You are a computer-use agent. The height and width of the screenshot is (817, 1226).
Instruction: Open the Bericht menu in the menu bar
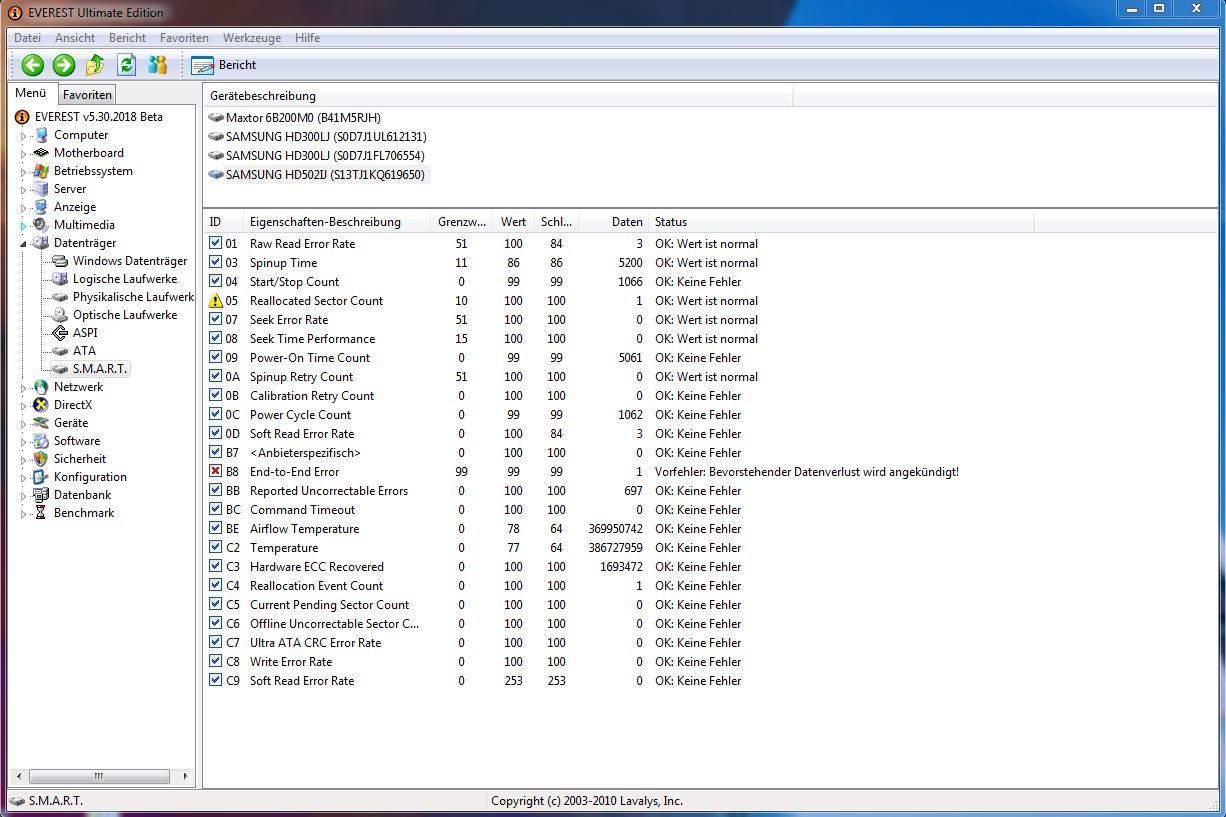128,38
